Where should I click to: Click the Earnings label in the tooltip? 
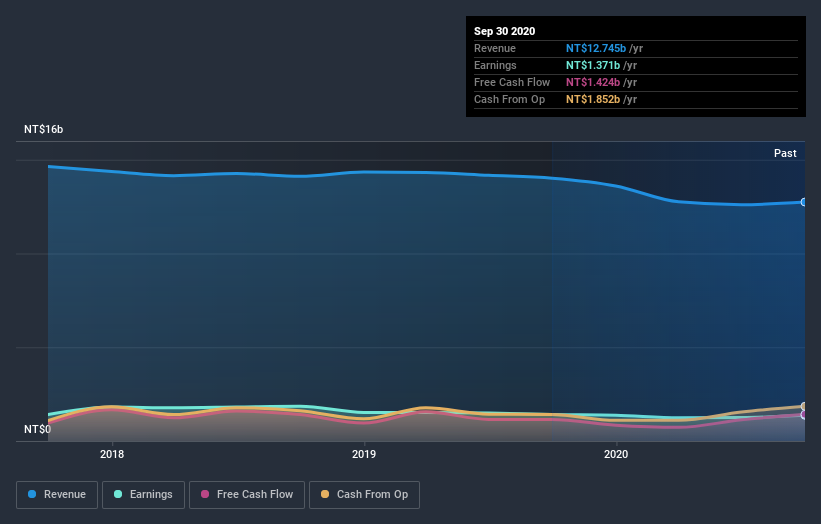click(495, 65)
